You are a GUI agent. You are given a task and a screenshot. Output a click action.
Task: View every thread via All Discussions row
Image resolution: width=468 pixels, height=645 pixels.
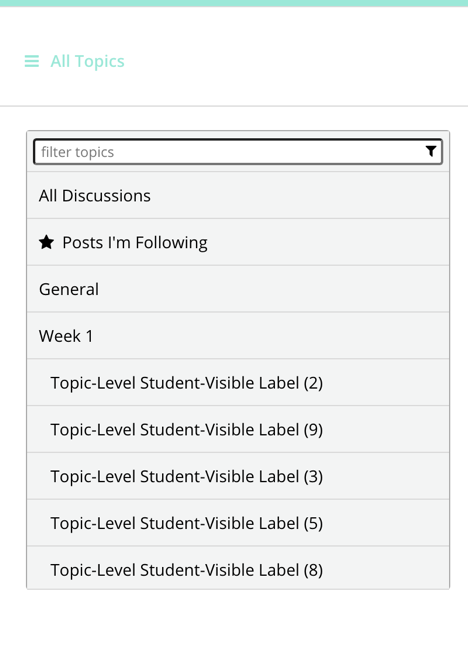[238, 195]
